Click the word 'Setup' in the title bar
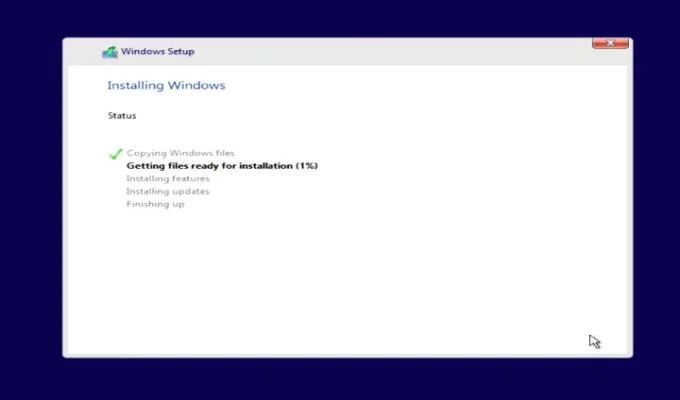 tap(181, 51)
